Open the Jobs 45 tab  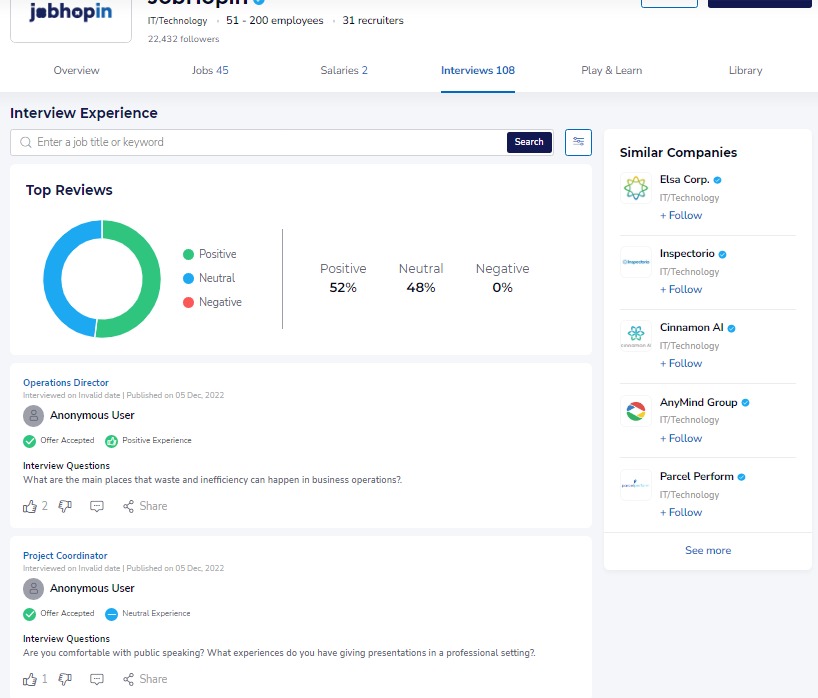pos(210,70)
